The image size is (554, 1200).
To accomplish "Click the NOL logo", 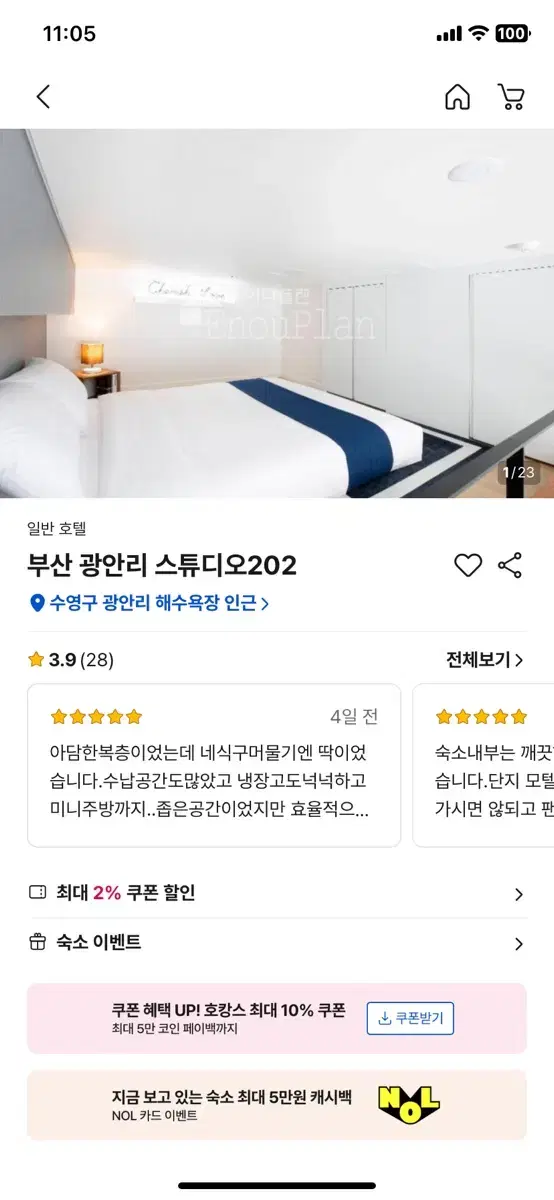I will click(408, 1103).
